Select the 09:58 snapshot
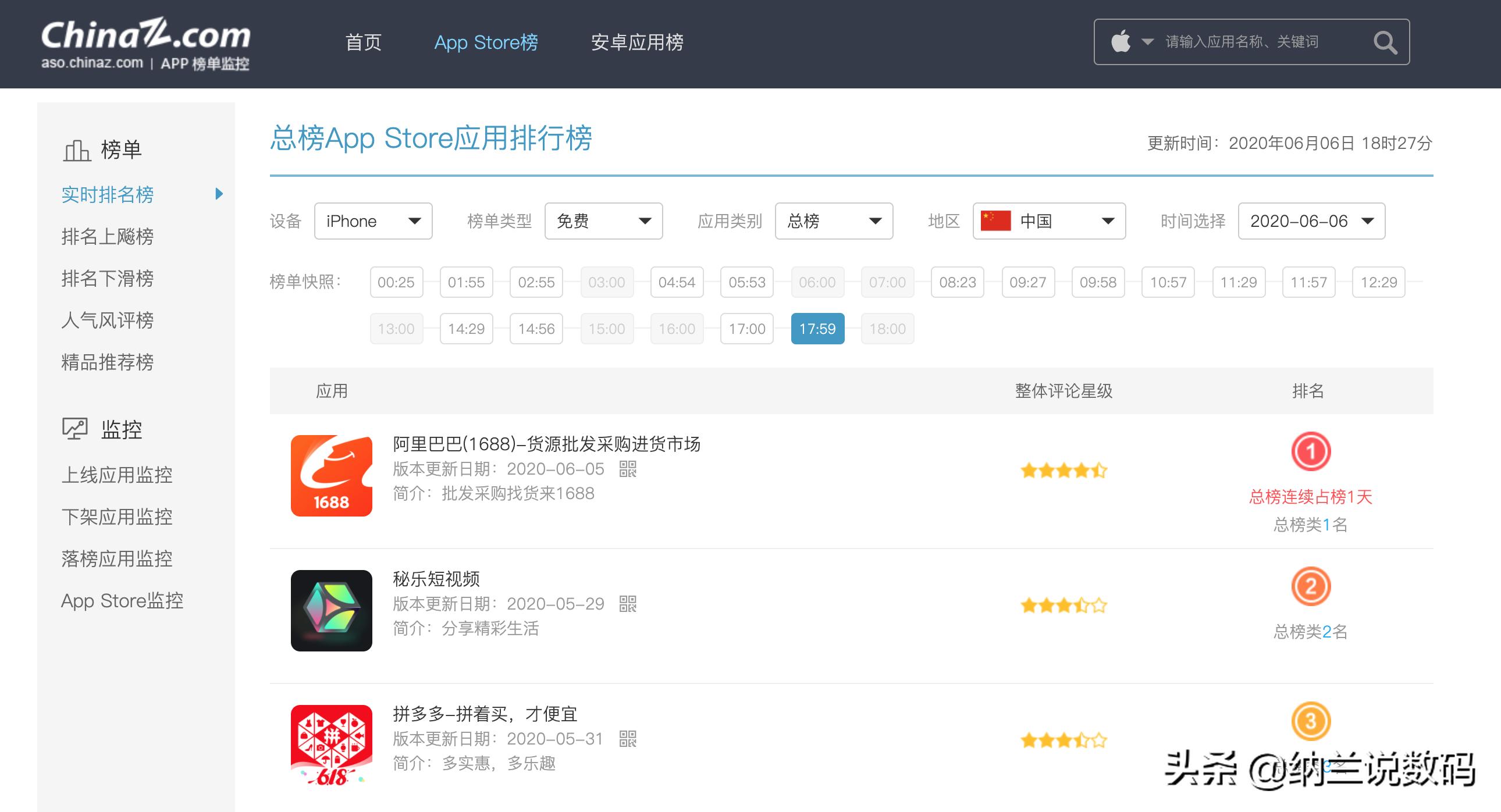 click(1098, 282)
